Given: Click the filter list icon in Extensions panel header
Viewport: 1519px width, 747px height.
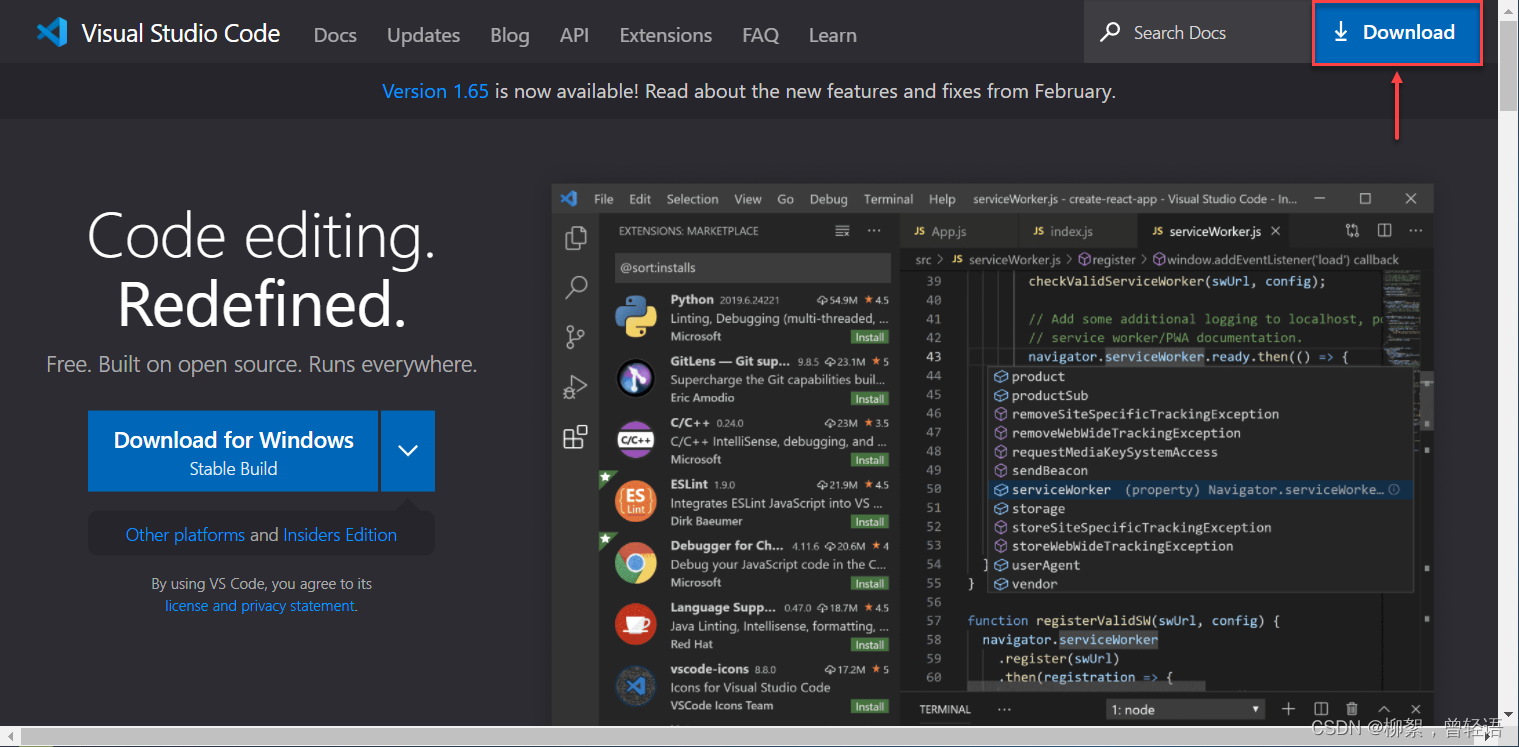Looking at the screenshot, I should 842,231.
